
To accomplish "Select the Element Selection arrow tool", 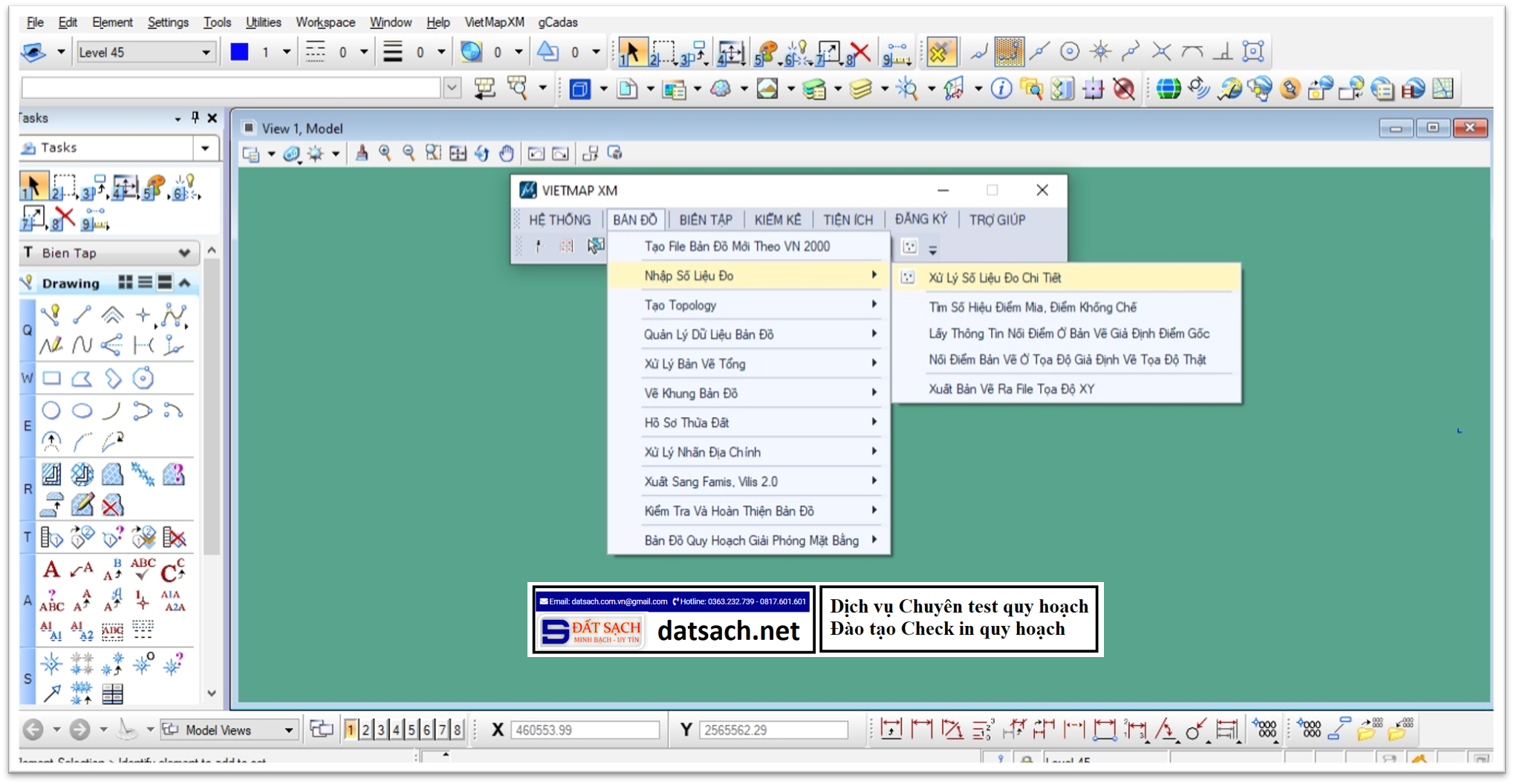I will tap(630, 52).
